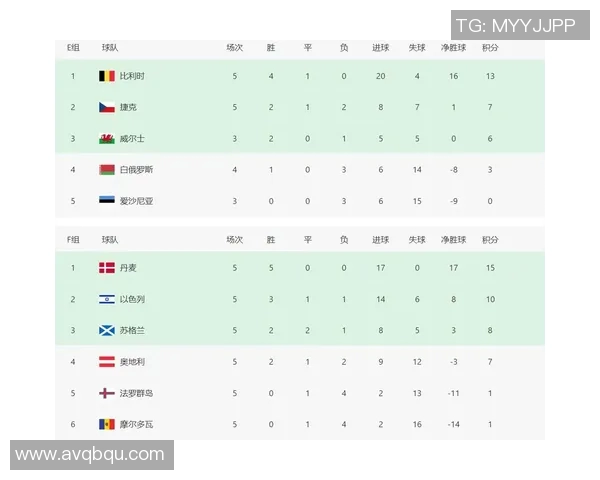Click the E组 group header label
The width and height of the screenshot is (600, 480).
73,47
